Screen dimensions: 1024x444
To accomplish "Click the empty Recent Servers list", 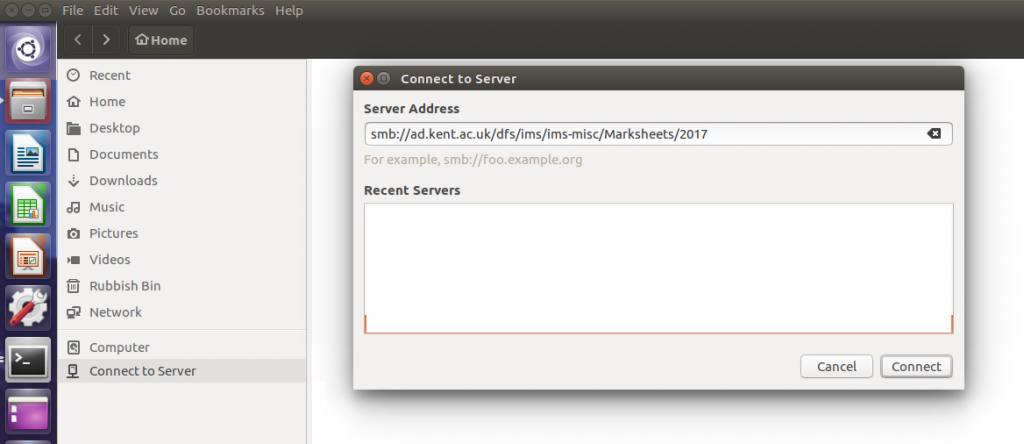I will click(x=658, y=265).
